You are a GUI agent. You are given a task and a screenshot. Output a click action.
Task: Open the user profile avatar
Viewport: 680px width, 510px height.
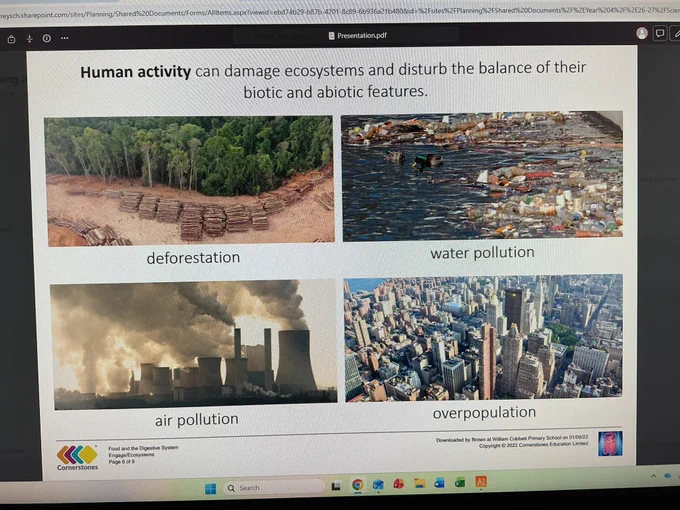pyautogui.click(x=642, y=33)
